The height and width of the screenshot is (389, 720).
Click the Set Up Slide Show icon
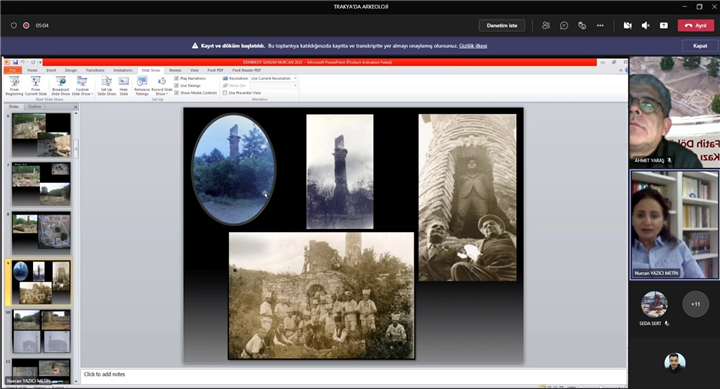[x=107, y=86]
